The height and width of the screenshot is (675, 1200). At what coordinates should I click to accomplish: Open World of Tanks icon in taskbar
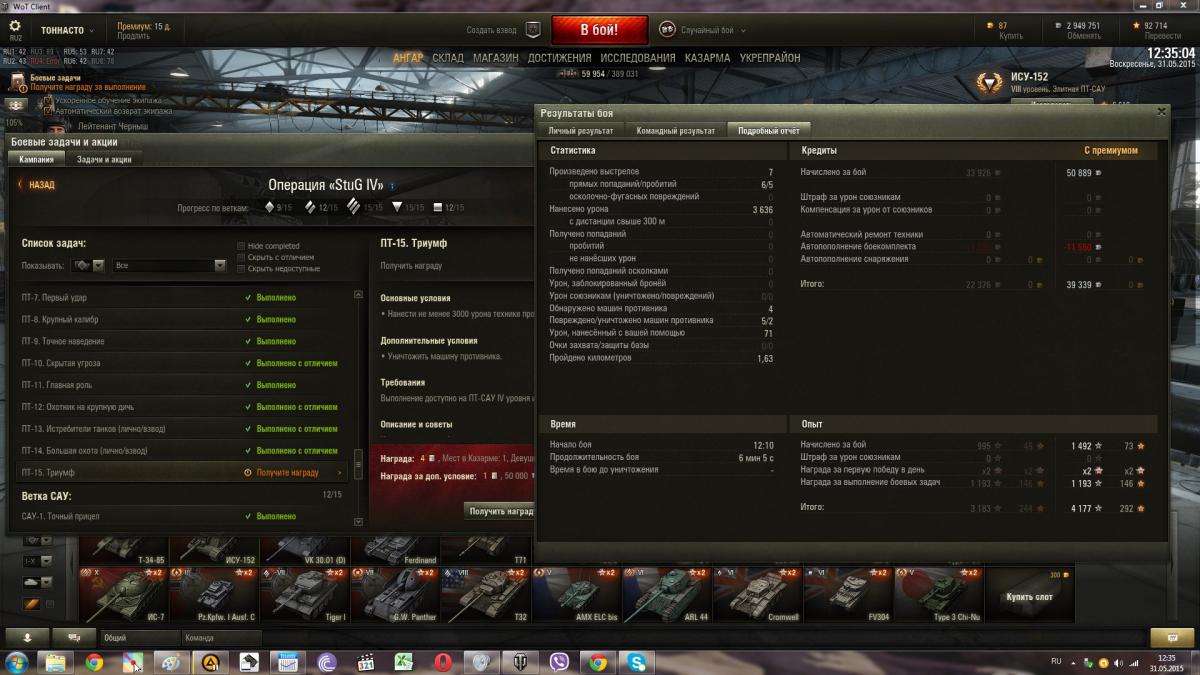(520, 662)
